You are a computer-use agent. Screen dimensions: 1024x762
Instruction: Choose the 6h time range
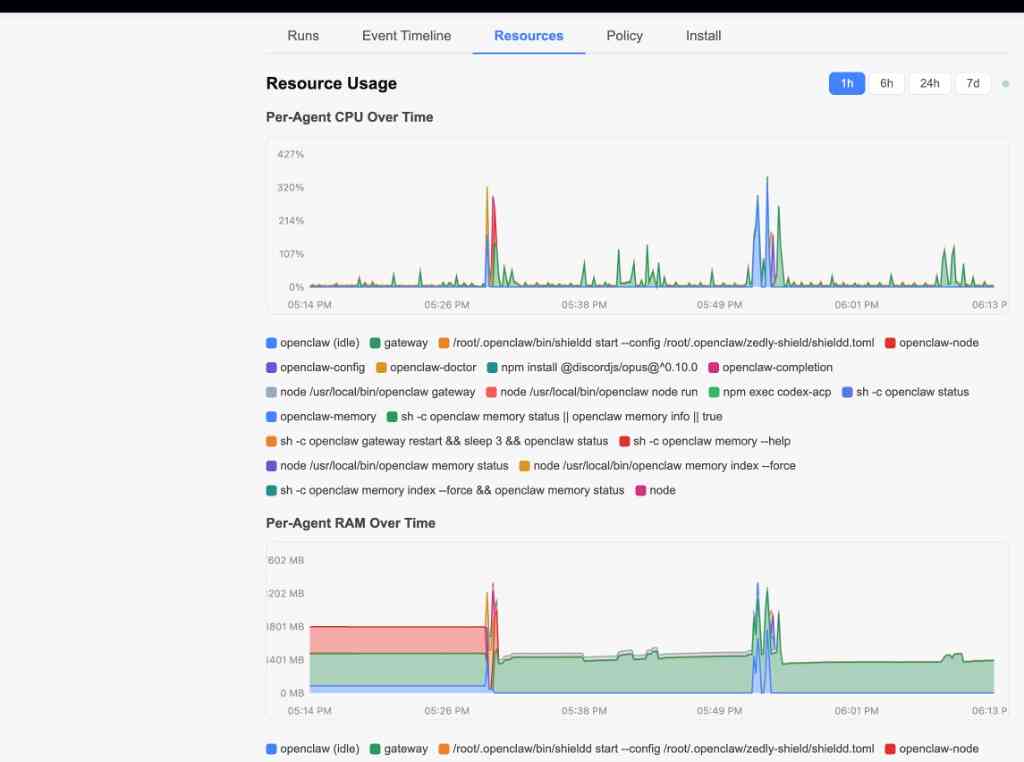886,84
